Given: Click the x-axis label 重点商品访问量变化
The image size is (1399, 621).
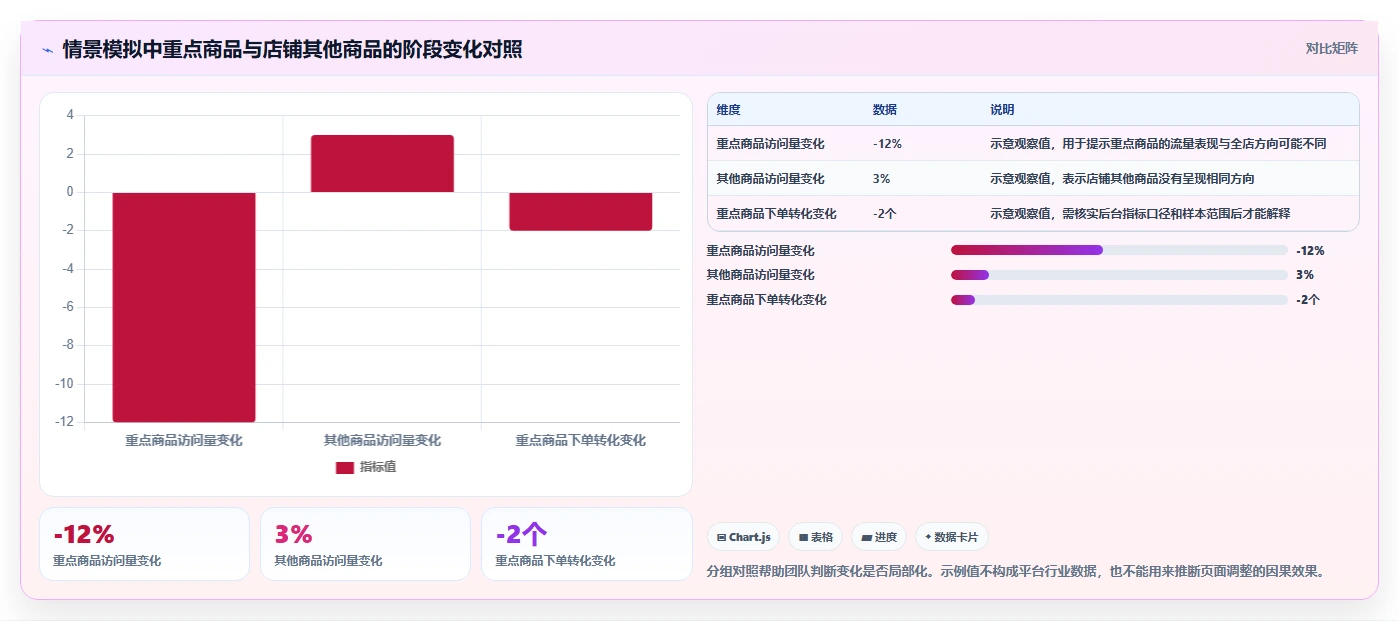Looking at the screenshot, I should (184, 440).
